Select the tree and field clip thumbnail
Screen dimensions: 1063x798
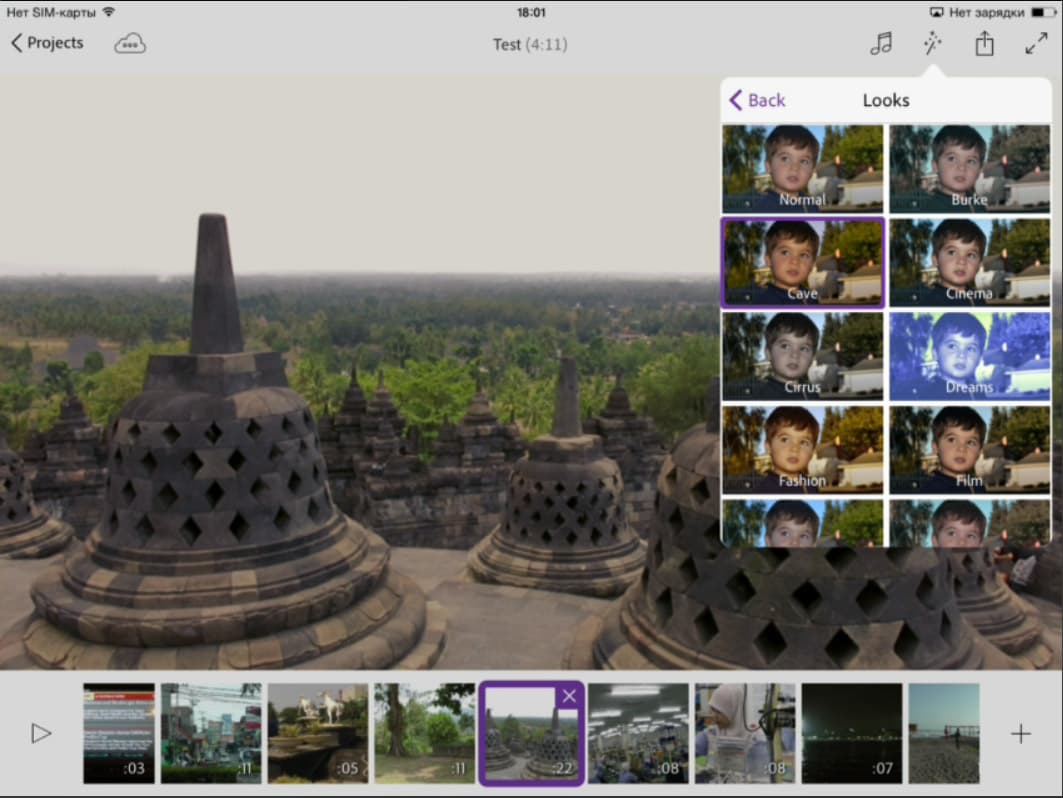(424, 733)
